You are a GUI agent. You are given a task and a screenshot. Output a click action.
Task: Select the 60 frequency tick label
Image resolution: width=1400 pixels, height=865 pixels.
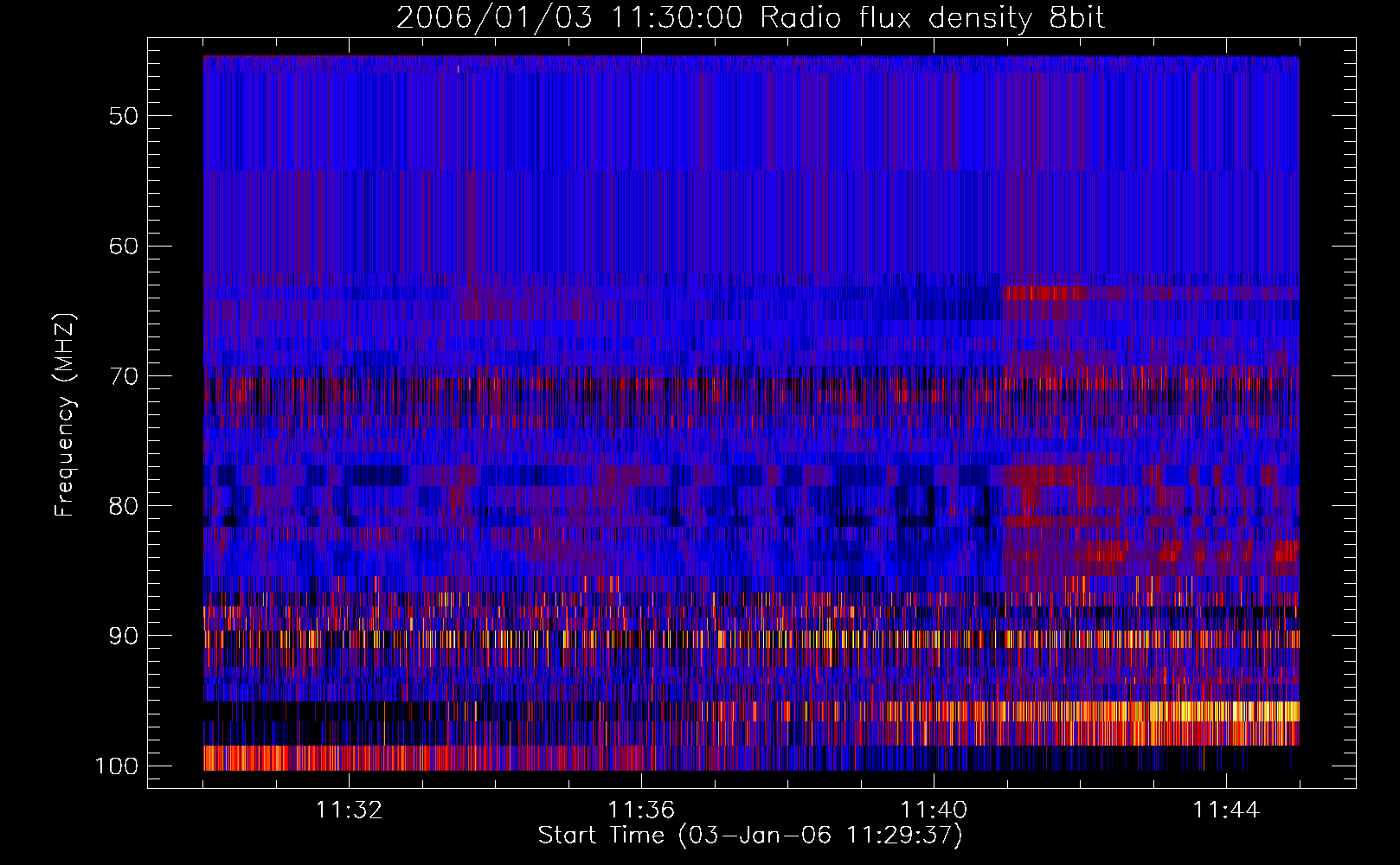pyautogui.click(x=124, y=246)
